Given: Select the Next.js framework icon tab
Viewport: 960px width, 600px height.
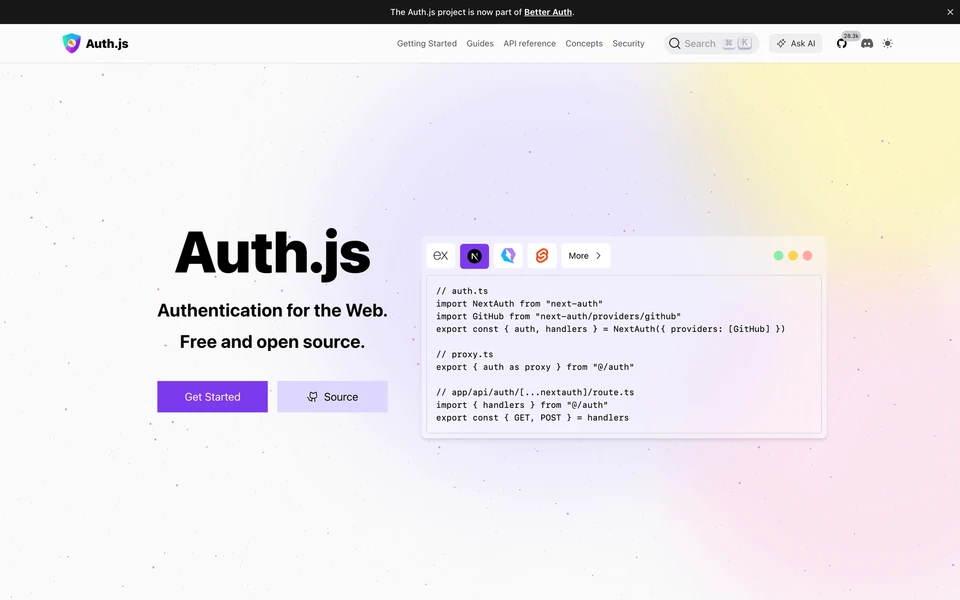Looking at the screenshot, I should tap(474, 256).
